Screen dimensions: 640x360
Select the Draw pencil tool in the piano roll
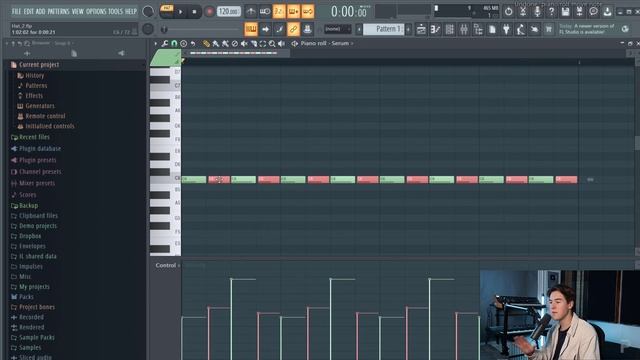[207, 44]
